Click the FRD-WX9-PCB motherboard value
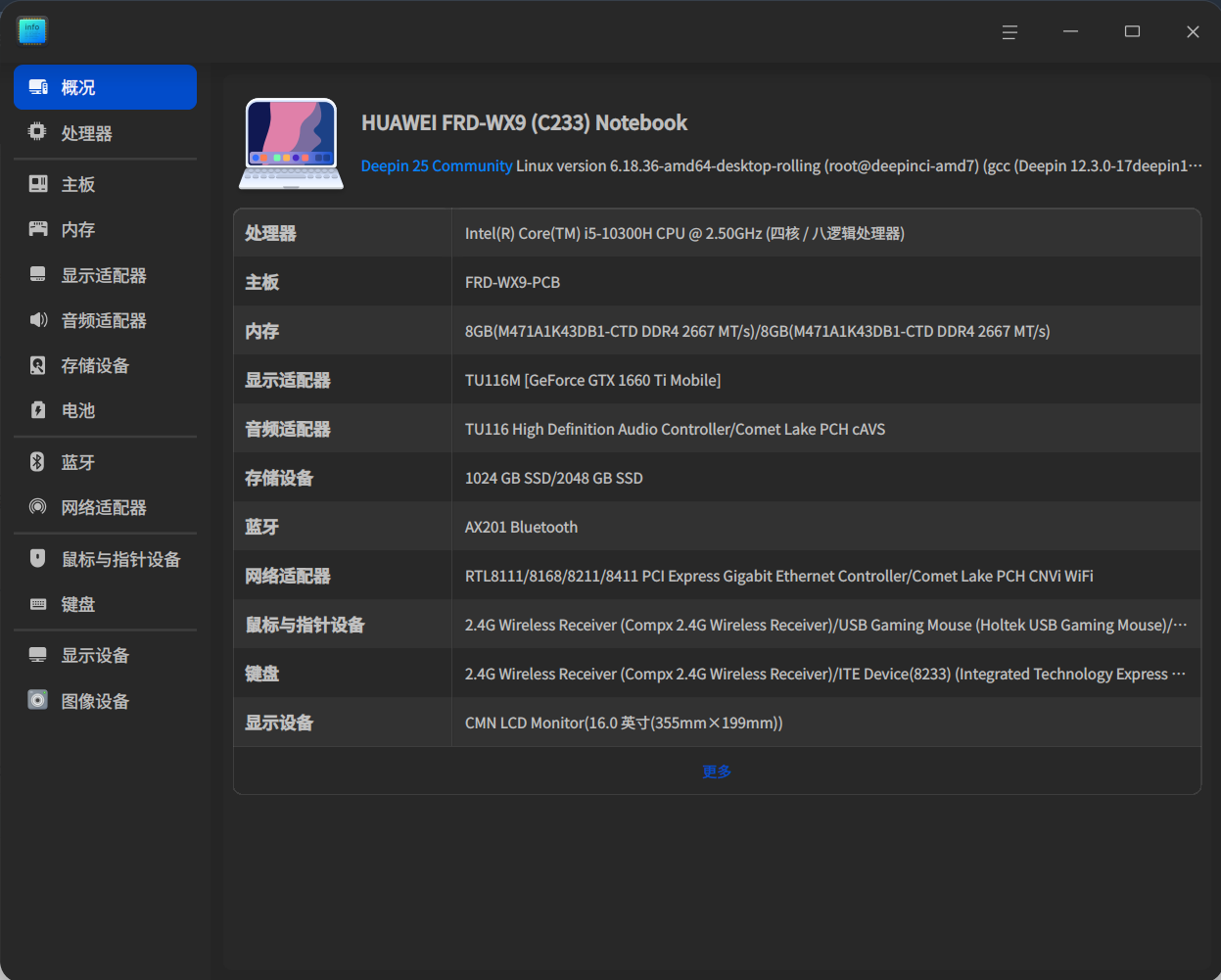The height and width of the screenshot is (980, 1221). point(512,282)
